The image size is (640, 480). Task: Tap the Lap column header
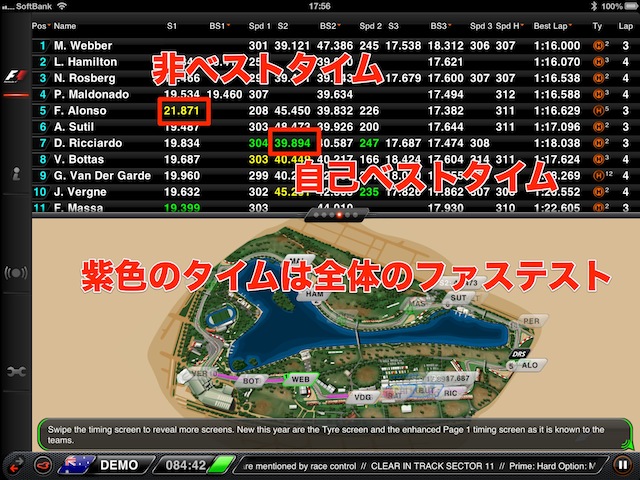pos(625,26)
